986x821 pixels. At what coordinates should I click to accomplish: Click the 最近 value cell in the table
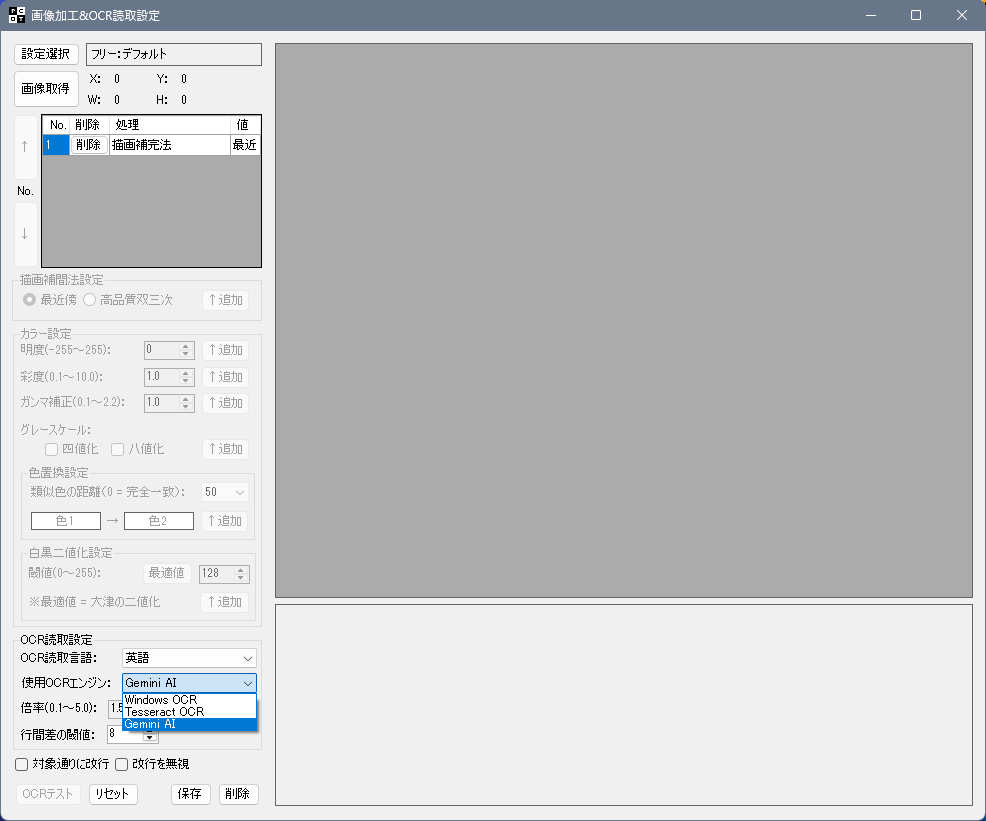click(245, 145)
